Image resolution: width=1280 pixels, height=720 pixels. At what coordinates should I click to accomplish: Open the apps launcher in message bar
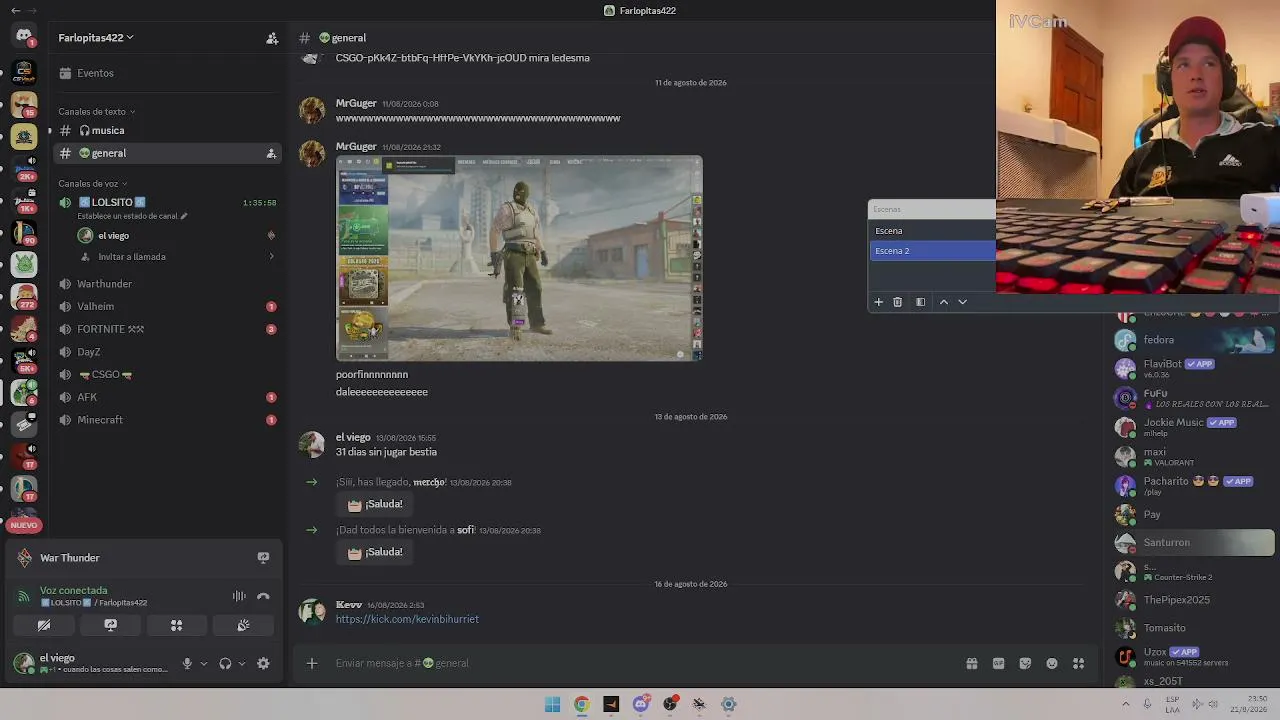[1078, 663]
